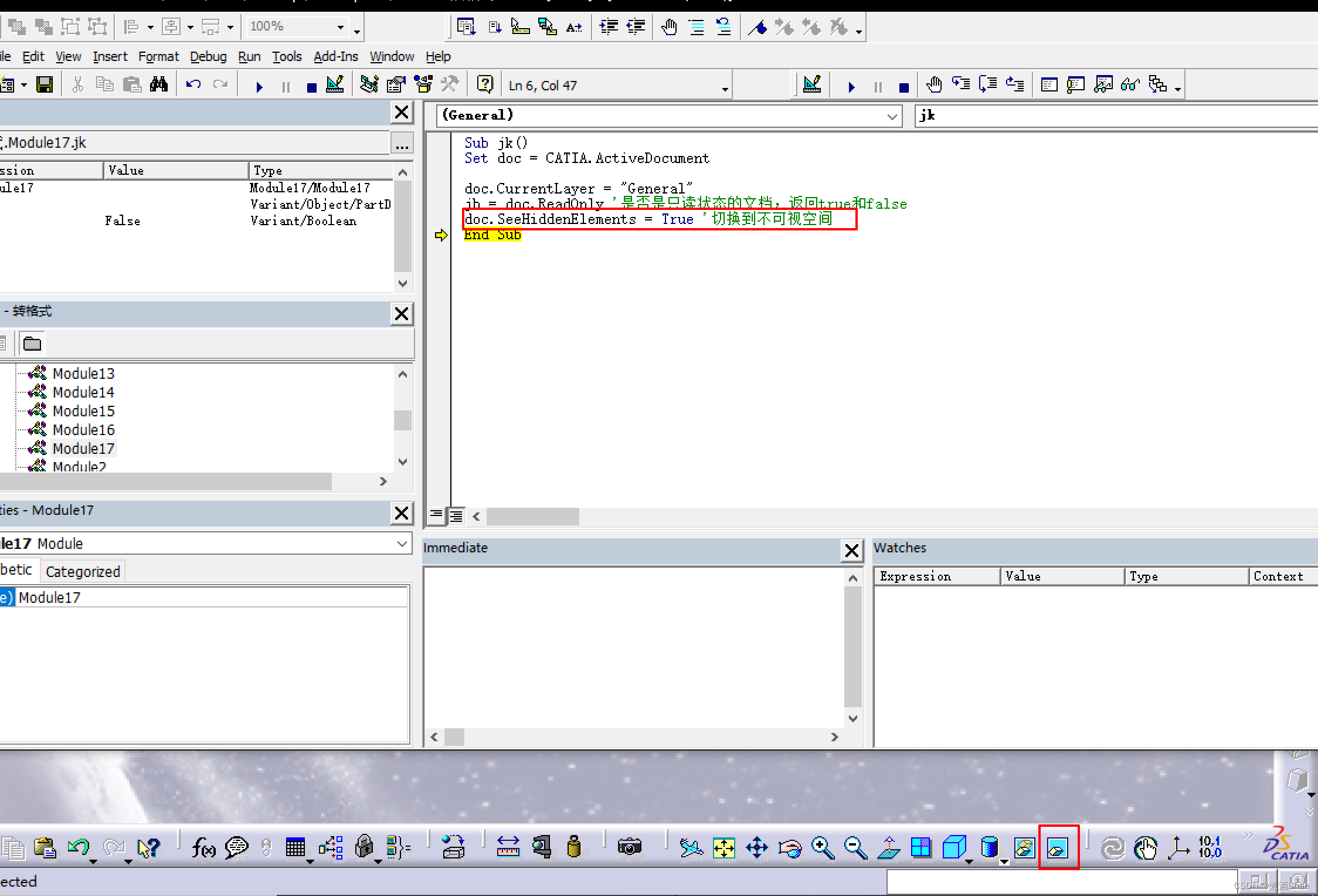This screenshot has height=896, width=1318.
Task: Click the CATIA Capture camera icon
Action: 630,847
